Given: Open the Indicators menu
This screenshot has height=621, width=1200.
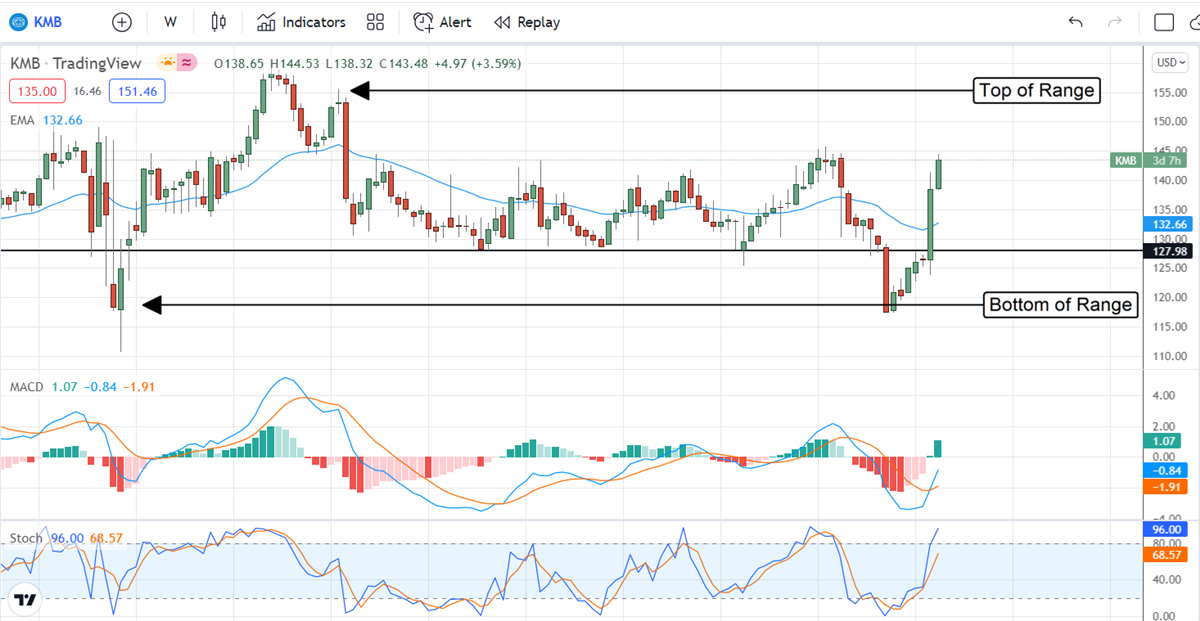Looking at the screenshot, I should coord(301,22).
